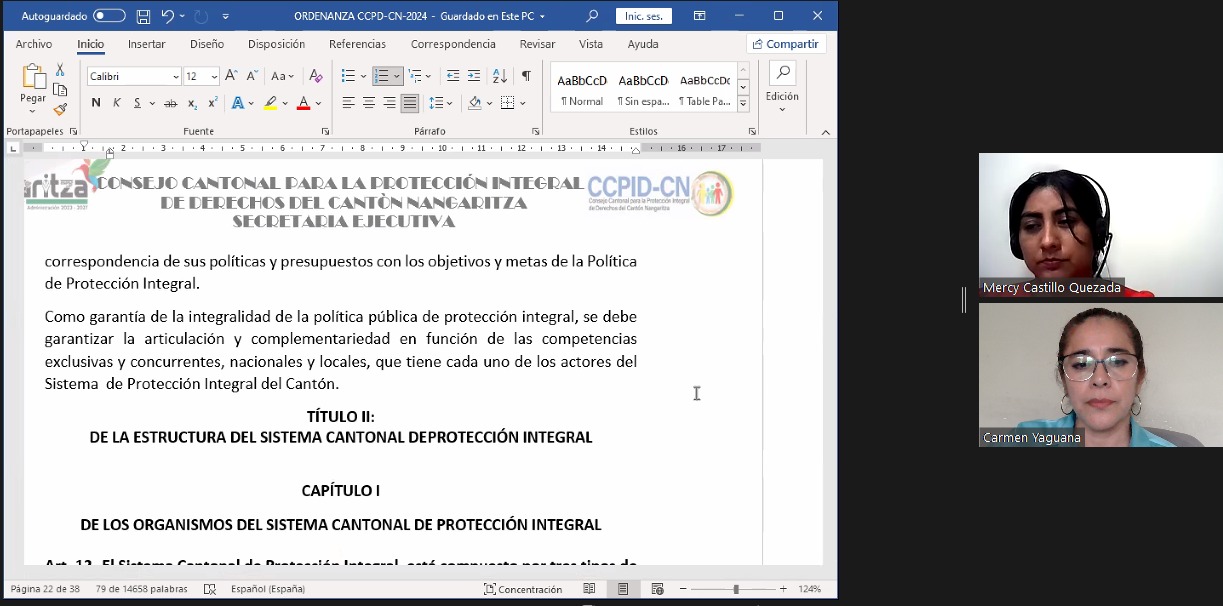The height and width of the screenshot is (606, 1223).
Task: Open the Calibri font name dropdown
Action: 176,77
